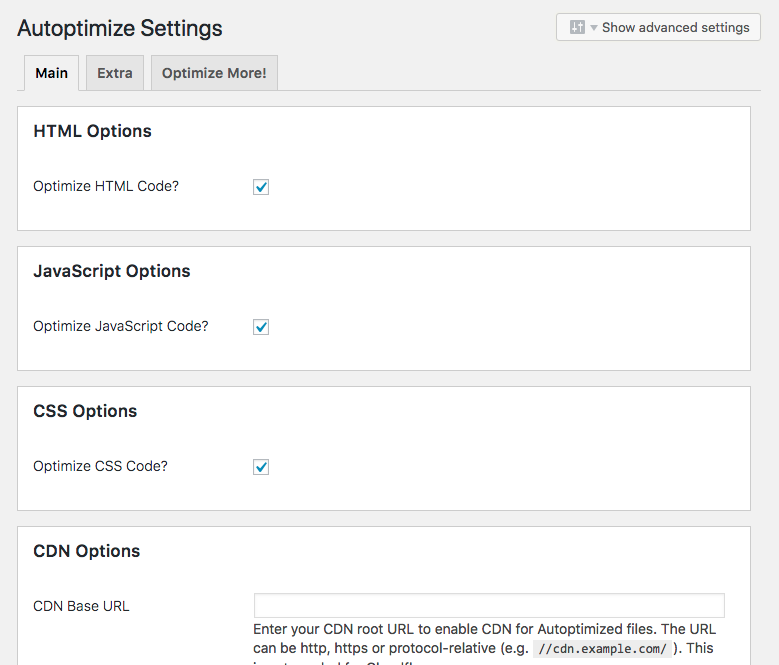Click the JavaScript Options heading
Screen dimensions: 779x665
pyautogui.click(x=112, y=271)
